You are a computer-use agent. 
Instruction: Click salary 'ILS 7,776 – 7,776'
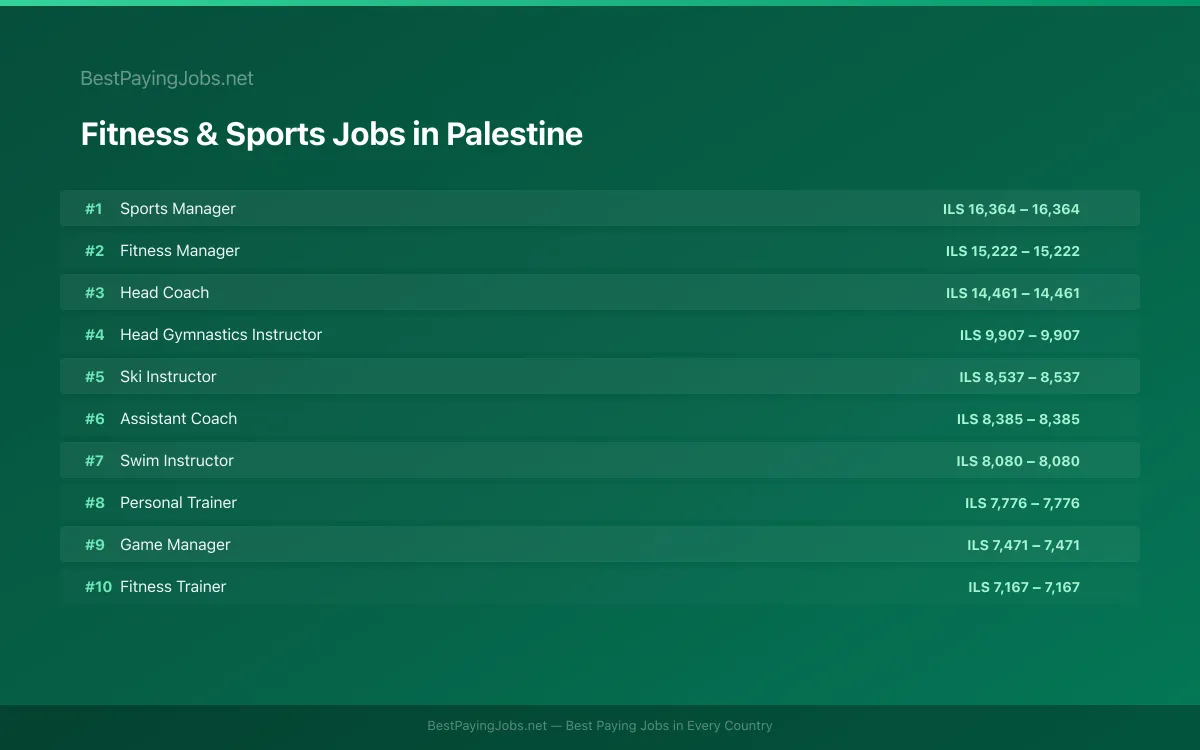click(x=1022, y=503)
